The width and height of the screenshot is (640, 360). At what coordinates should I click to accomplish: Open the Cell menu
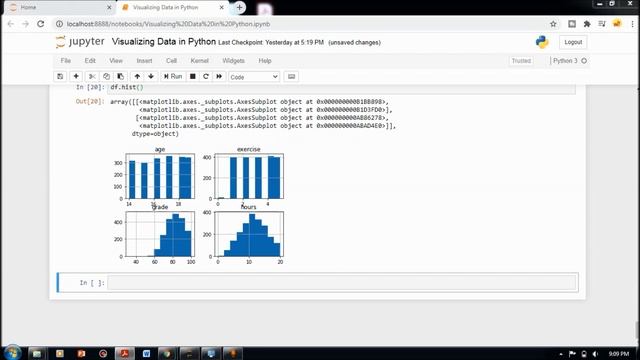[171, 61]
